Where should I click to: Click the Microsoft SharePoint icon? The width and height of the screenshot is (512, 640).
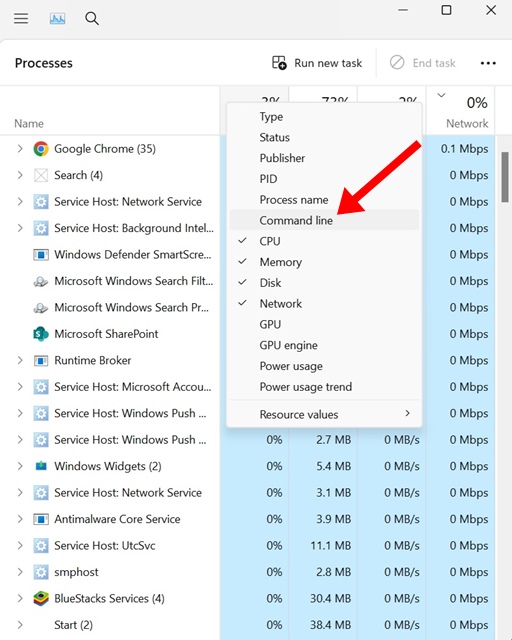pyautogui.click(x=41, y=334)
